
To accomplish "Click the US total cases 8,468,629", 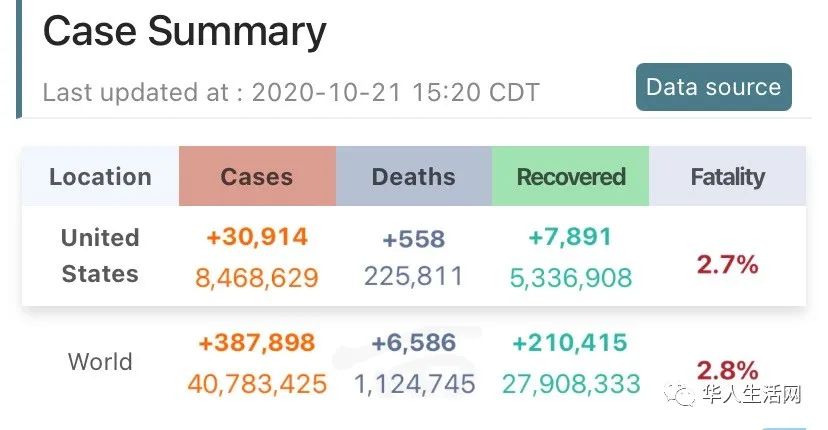I will (x=257, y=277).
